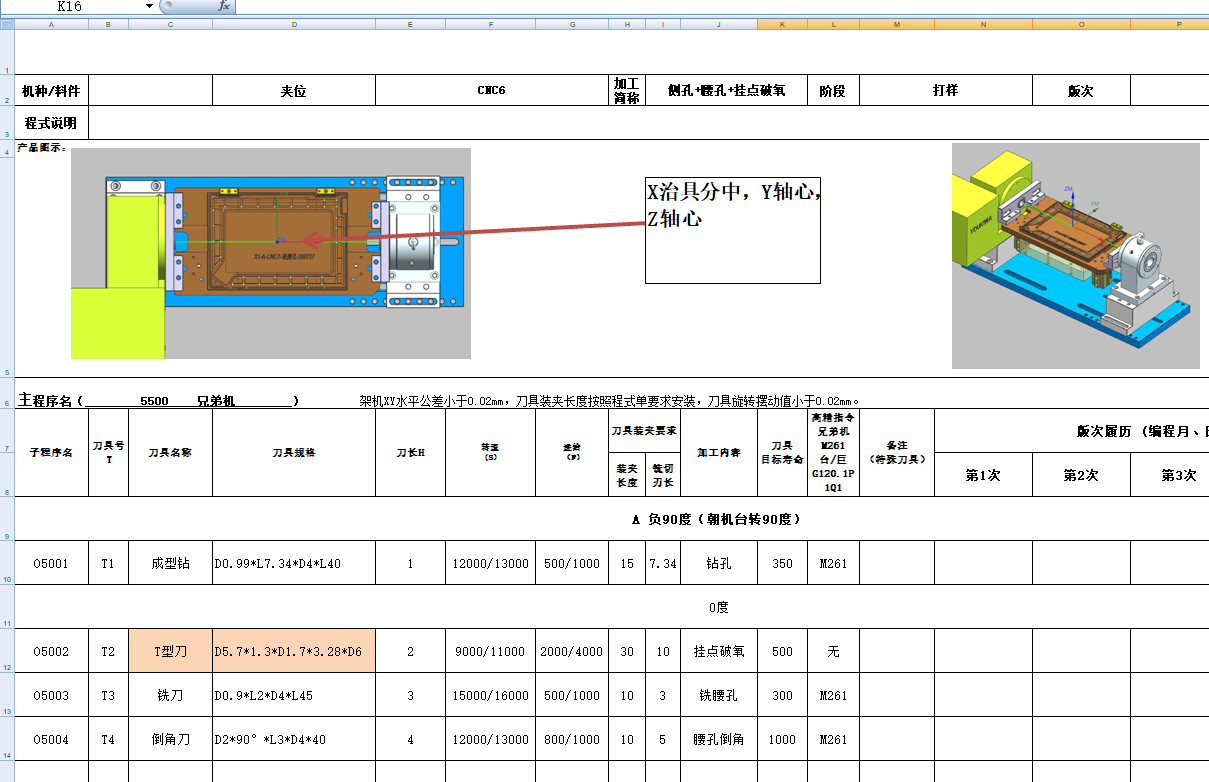Click the M261 cell for tool T1
The width and height of the screenshot is (1209, 782).
833,562
